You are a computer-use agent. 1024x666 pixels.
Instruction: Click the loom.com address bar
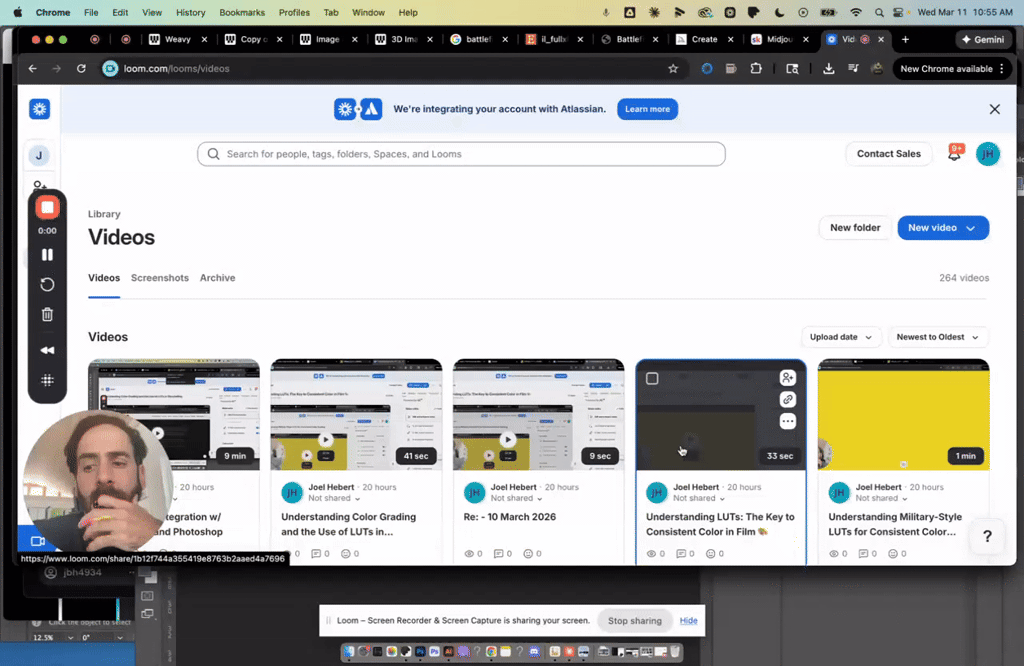click(392, 69)
